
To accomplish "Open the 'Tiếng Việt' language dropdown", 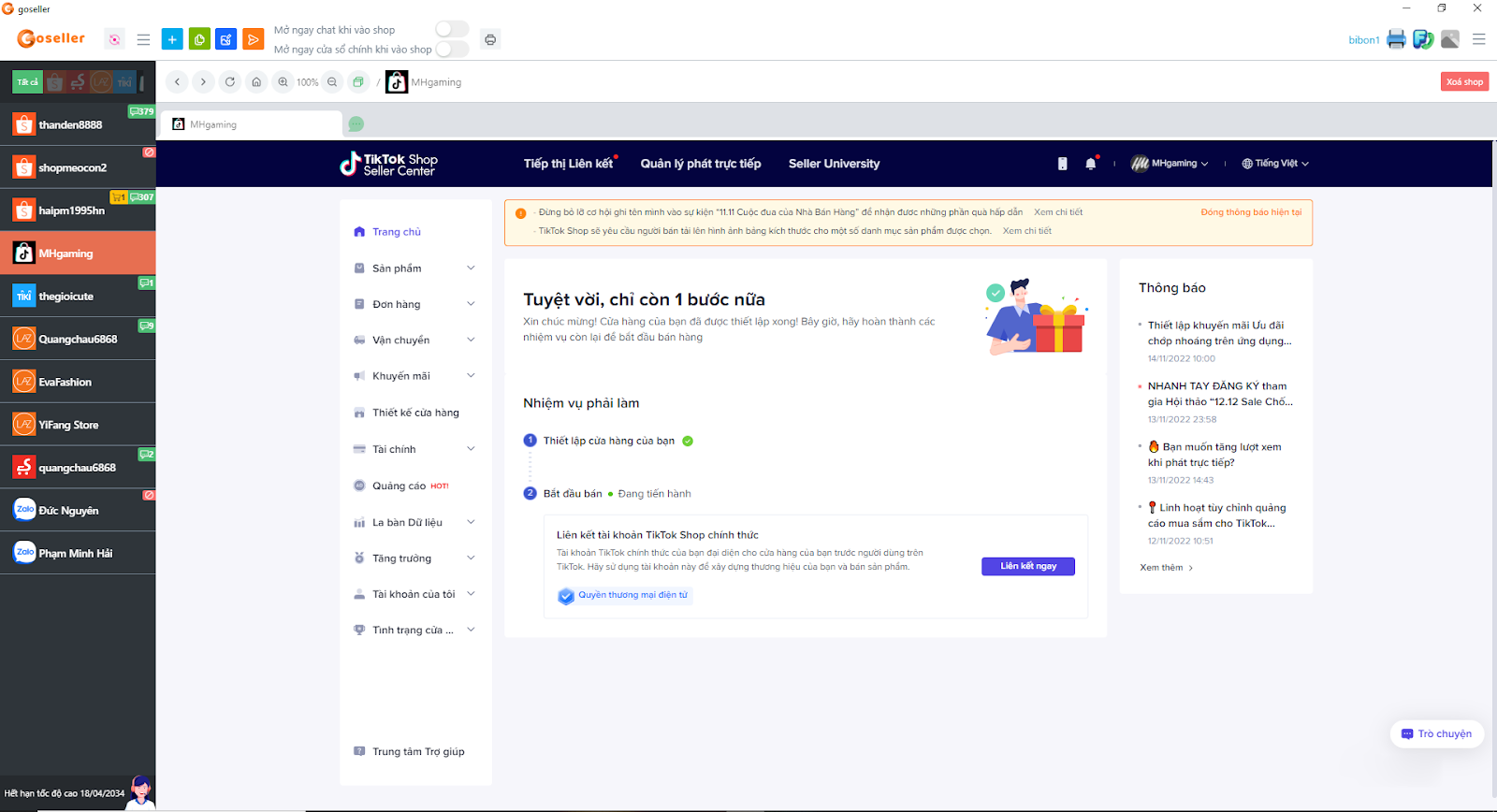I will click(1275, 164).
